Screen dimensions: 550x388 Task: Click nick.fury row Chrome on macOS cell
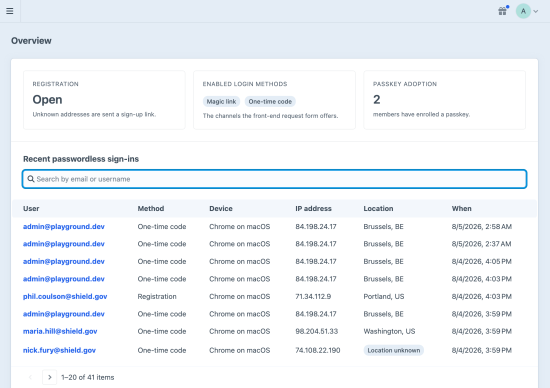click(240, 350)
